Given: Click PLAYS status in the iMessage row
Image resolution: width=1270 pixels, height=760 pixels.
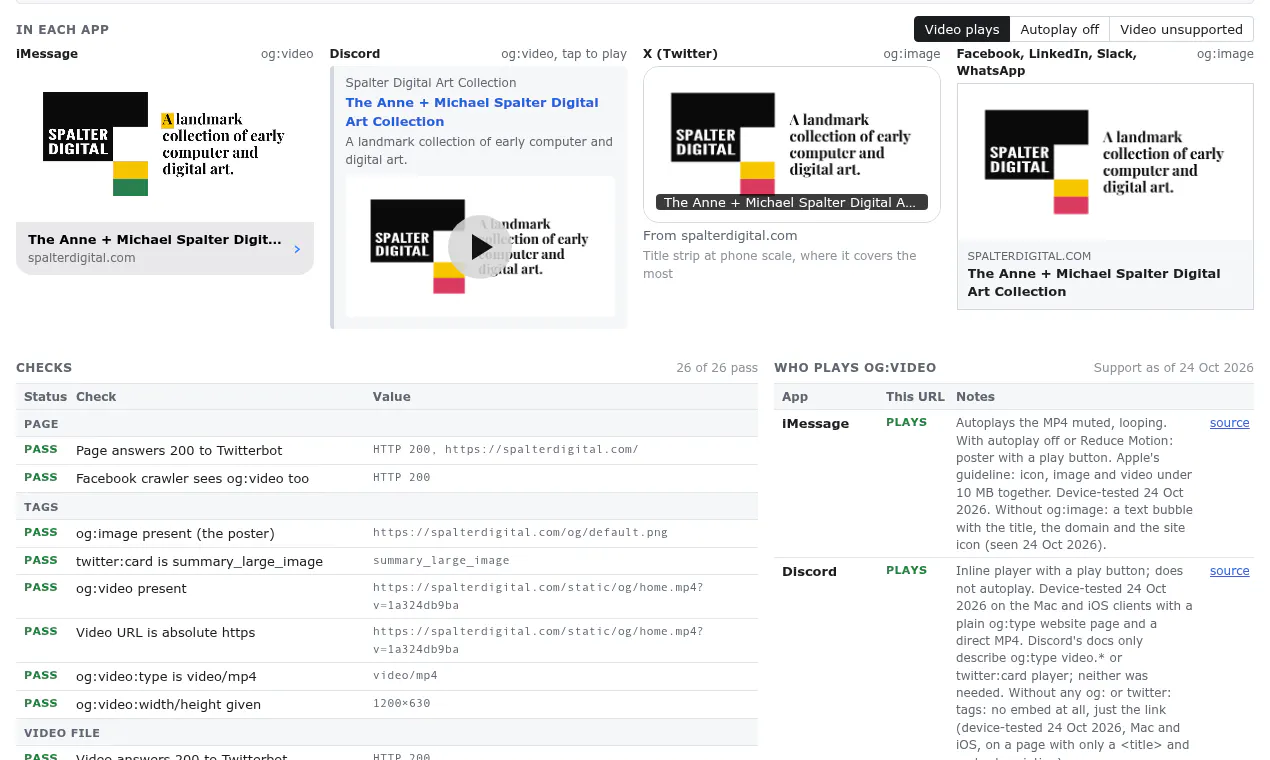Looking at the screenshot, I should 906,423.
